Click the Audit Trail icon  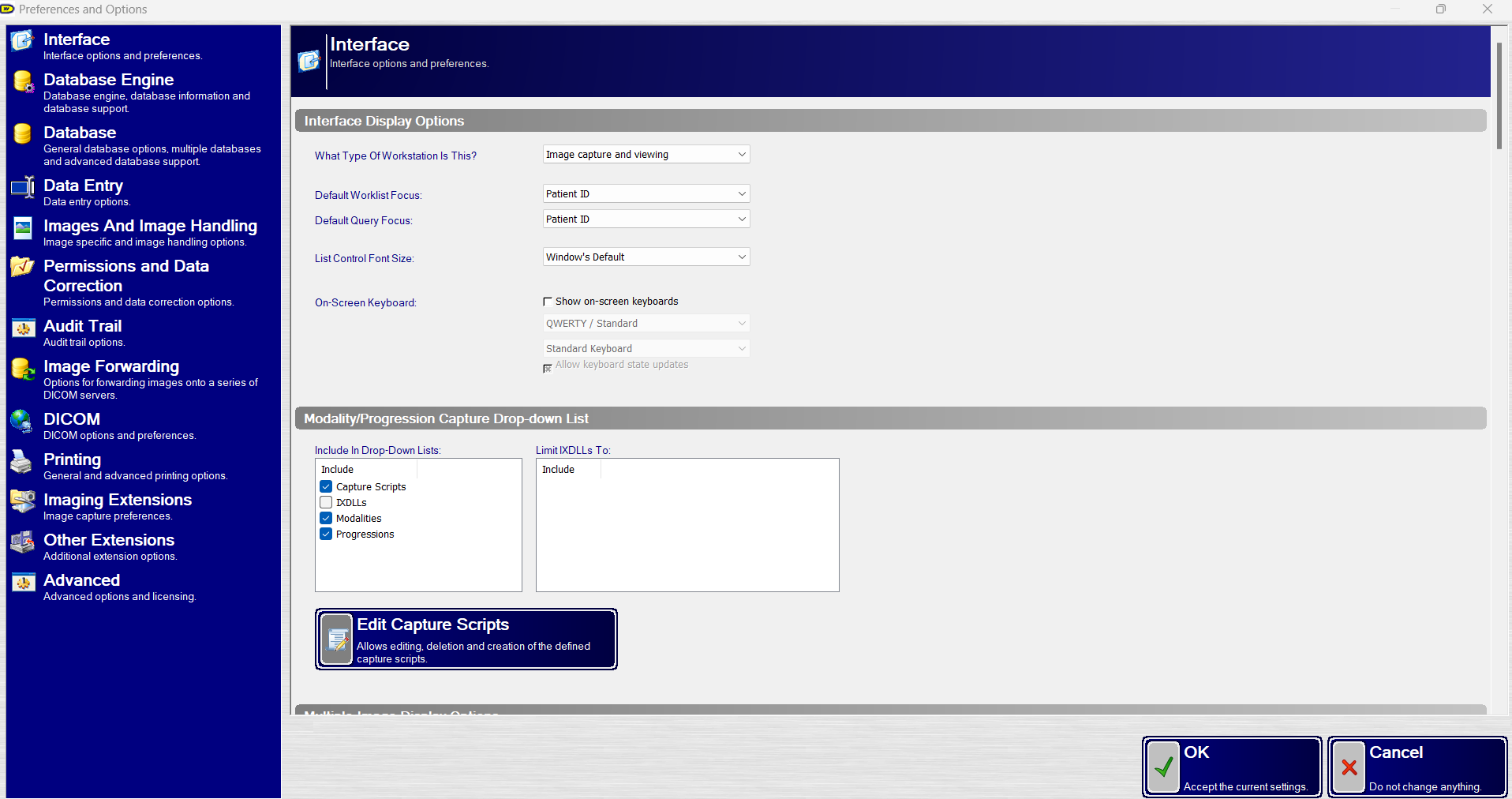click(23, 328)
